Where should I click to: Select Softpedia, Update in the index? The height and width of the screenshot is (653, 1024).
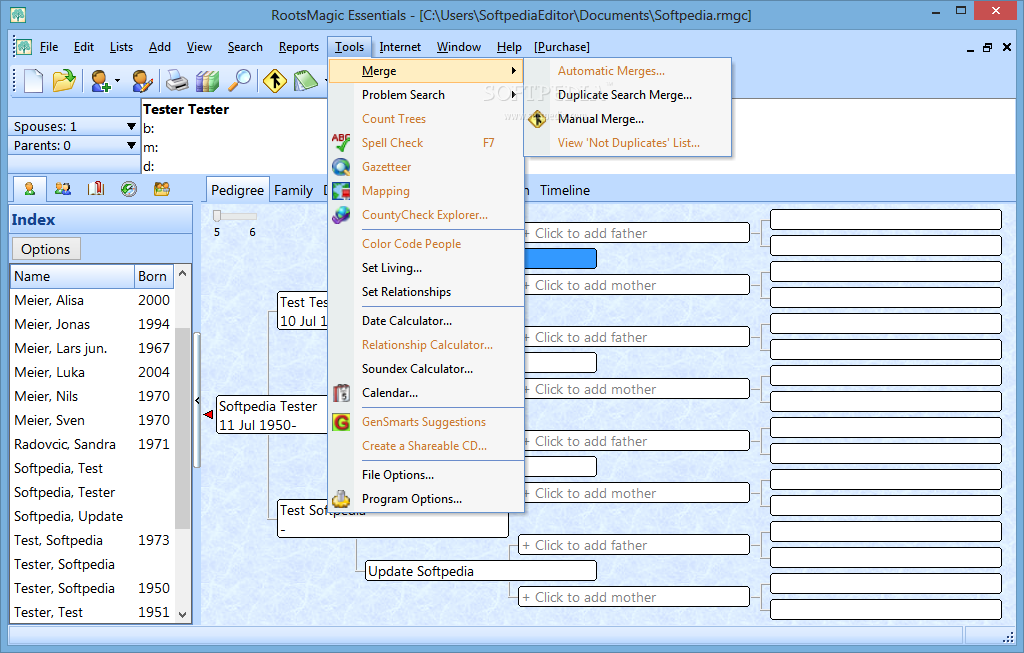(x=93, y=516)
